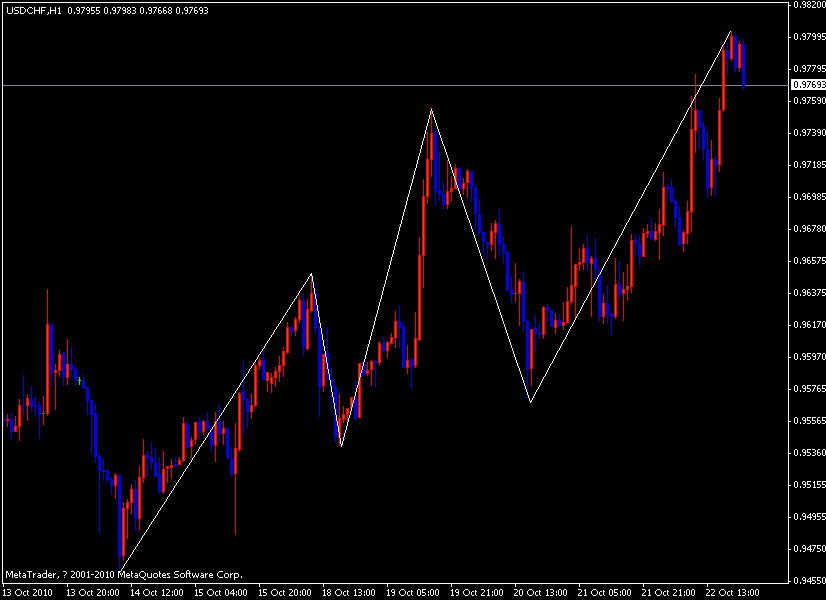Click the 13 Oct 20:00 time axis label
Screen dimensions: 826x600
(x=93, y=593)
